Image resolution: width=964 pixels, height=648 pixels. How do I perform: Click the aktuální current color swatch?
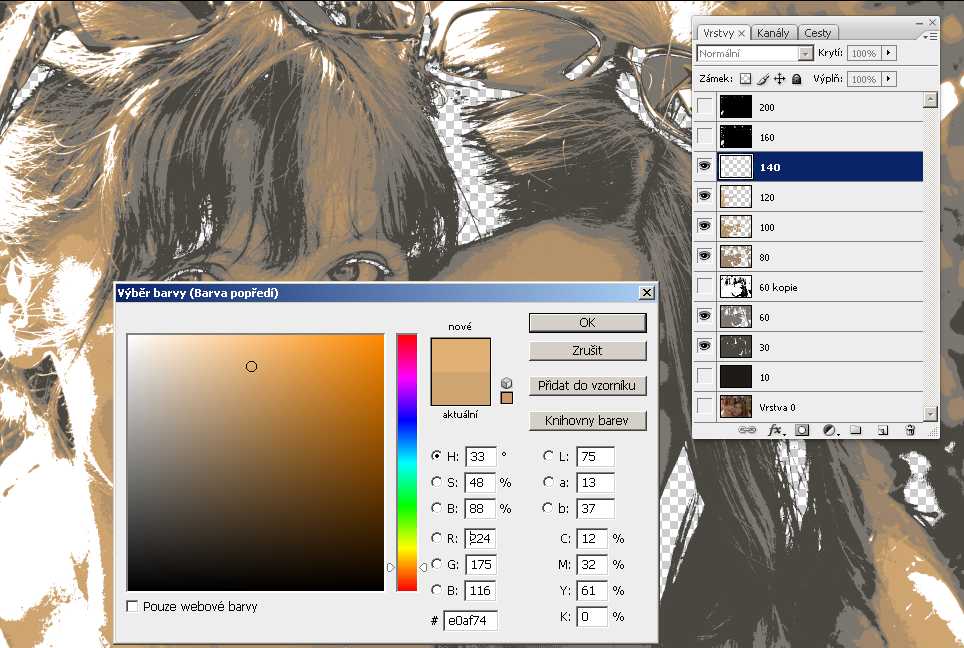[x=460, y=388]
